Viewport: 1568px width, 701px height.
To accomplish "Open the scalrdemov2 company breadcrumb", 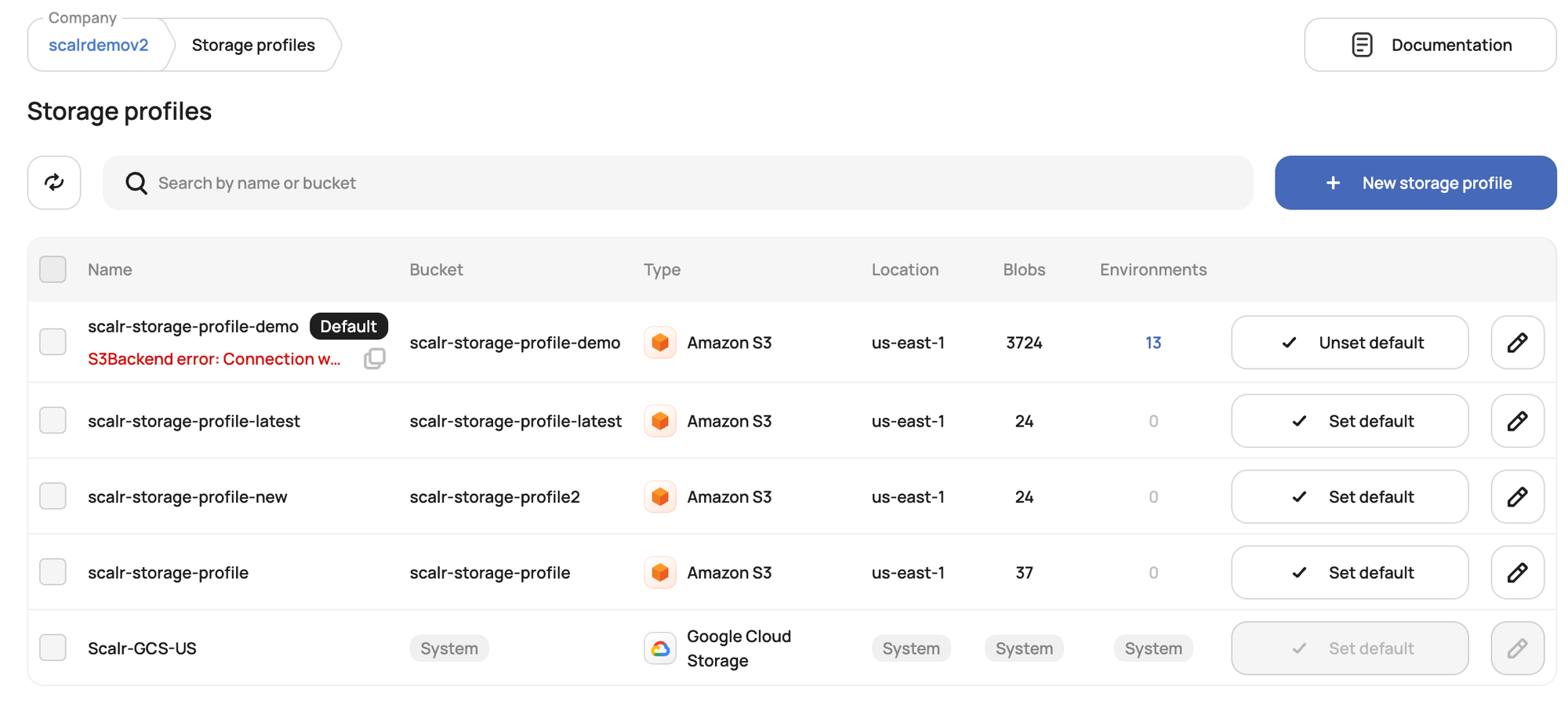I will pyautogui.click(x=98, y=45).
